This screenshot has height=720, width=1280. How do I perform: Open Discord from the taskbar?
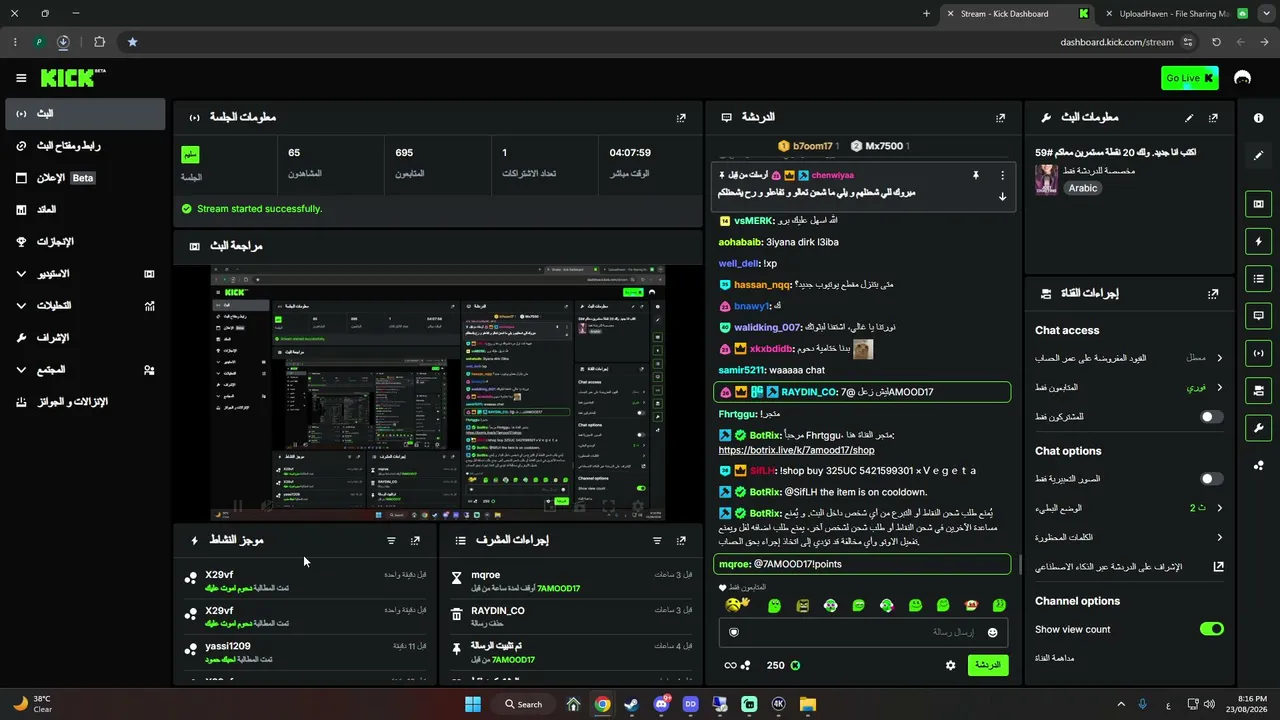click(x=661, y=704)
